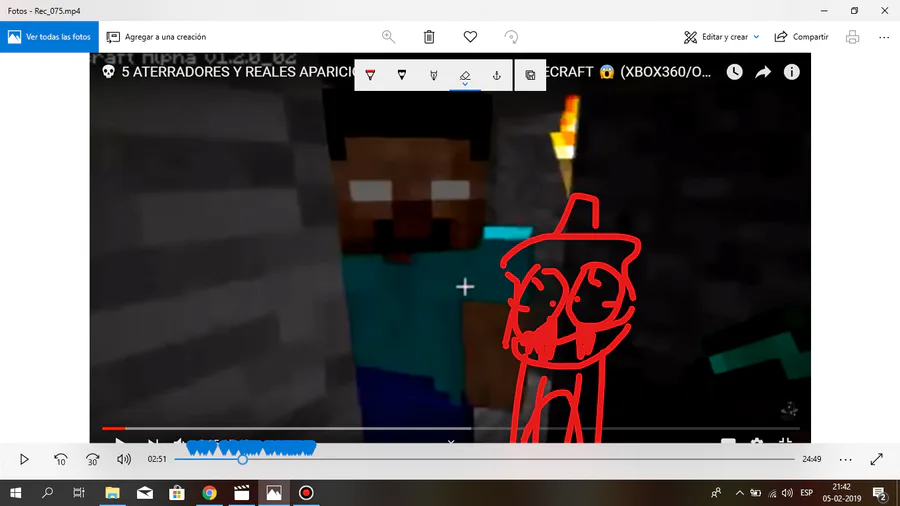This screenshot has height=506, width=900.
Task: Open playback bar more options ellipsis
Action: pos(845,460)
